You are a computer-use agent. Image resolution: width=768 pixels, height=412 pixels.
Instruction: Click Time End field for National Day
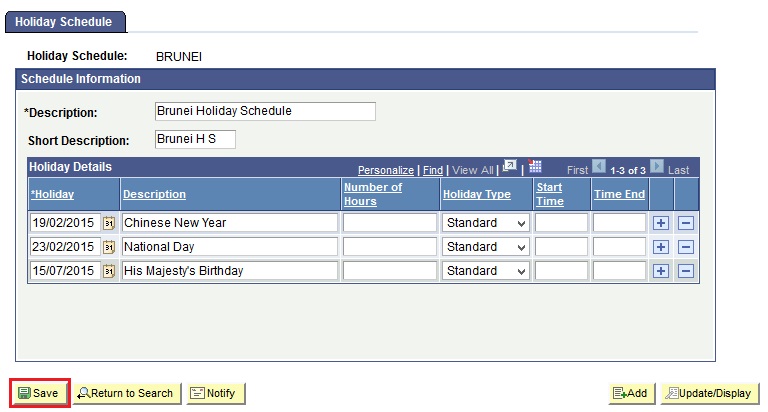coord(620,247)
